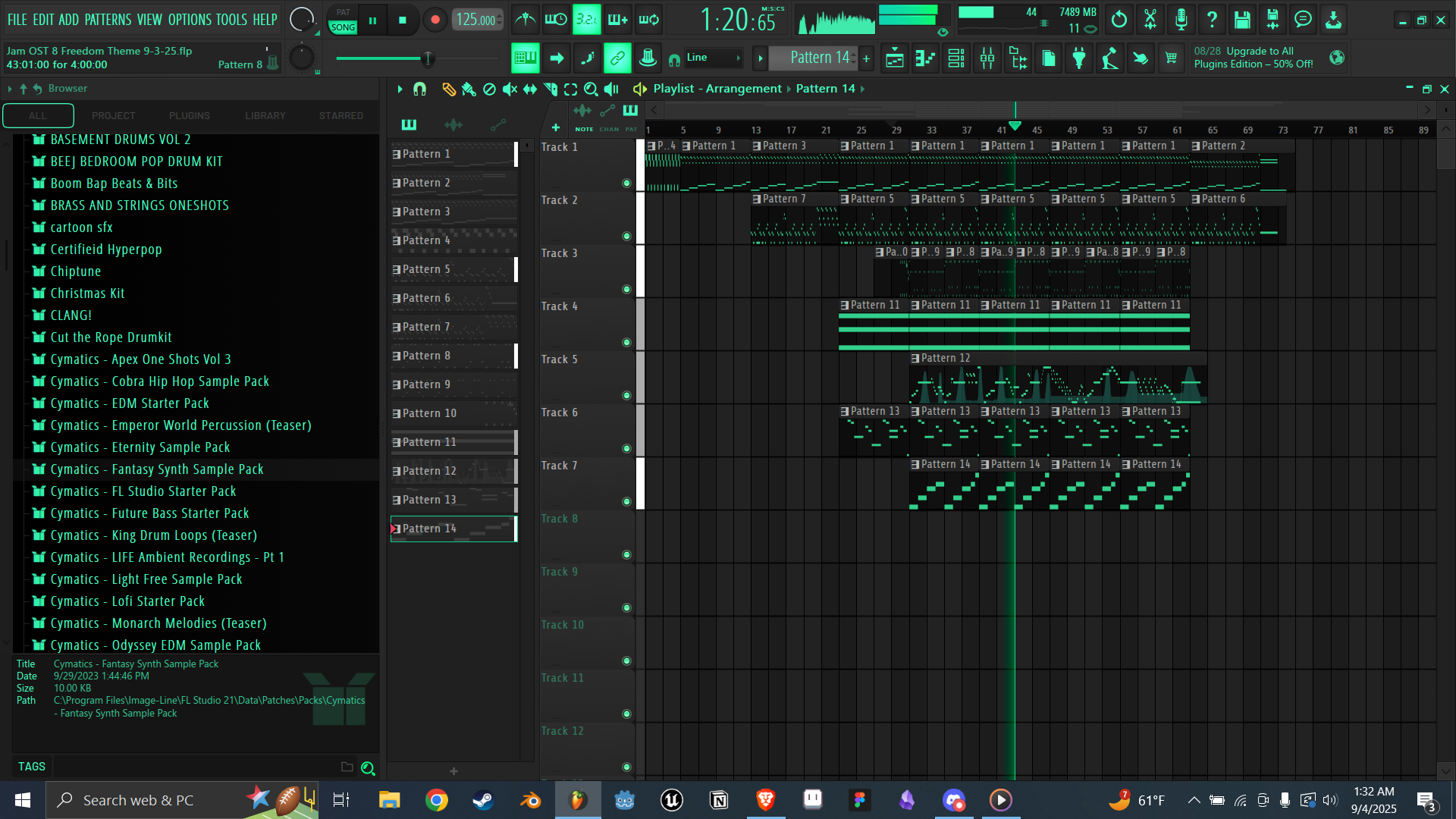
Task: Open the PATTERNS menu
Action: pyautogui.click(x=108, y=20)
